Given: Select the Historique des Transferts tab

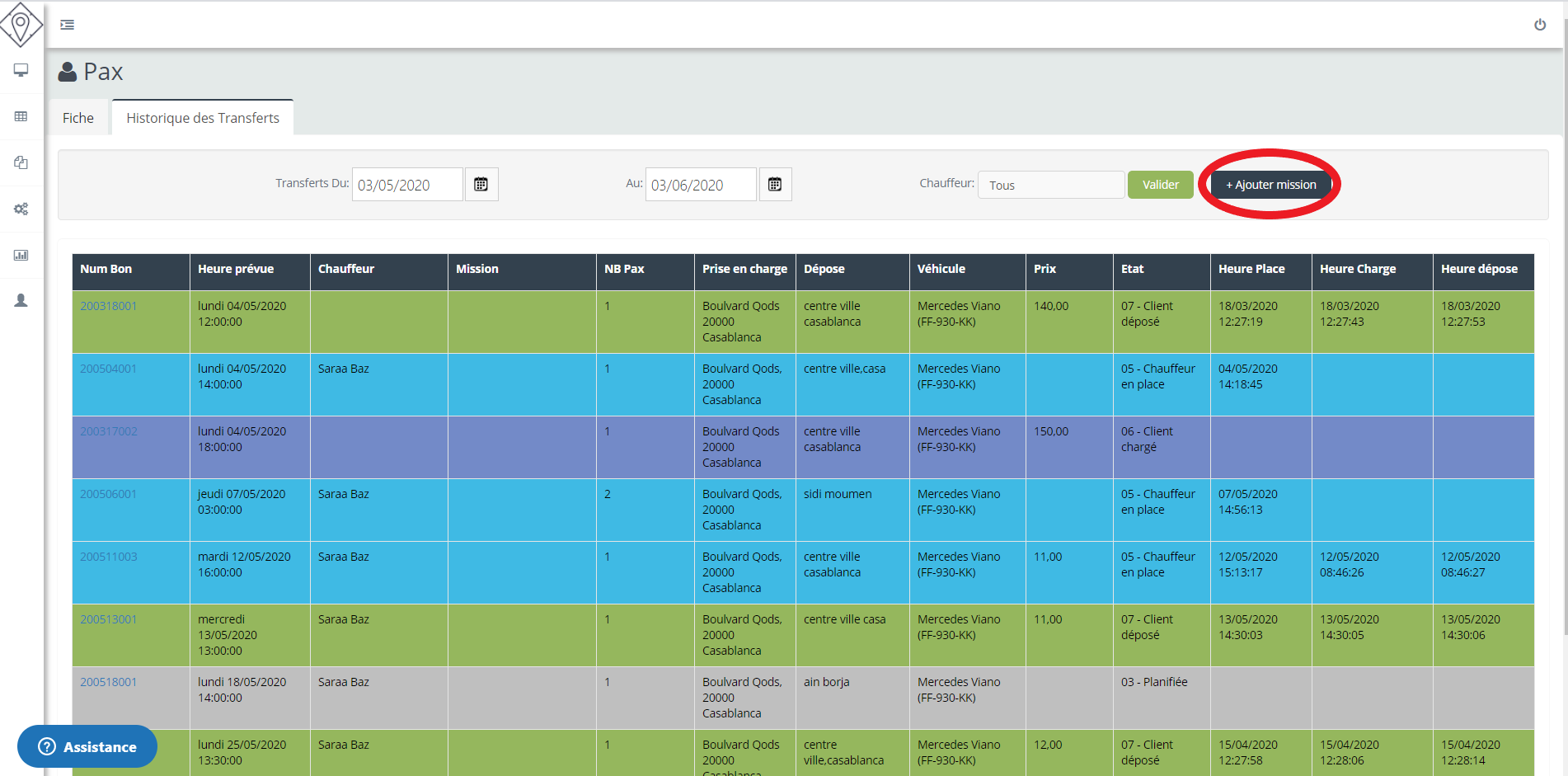Looking at the screenshot, I should pyautogui.click(x=203, y=118).
